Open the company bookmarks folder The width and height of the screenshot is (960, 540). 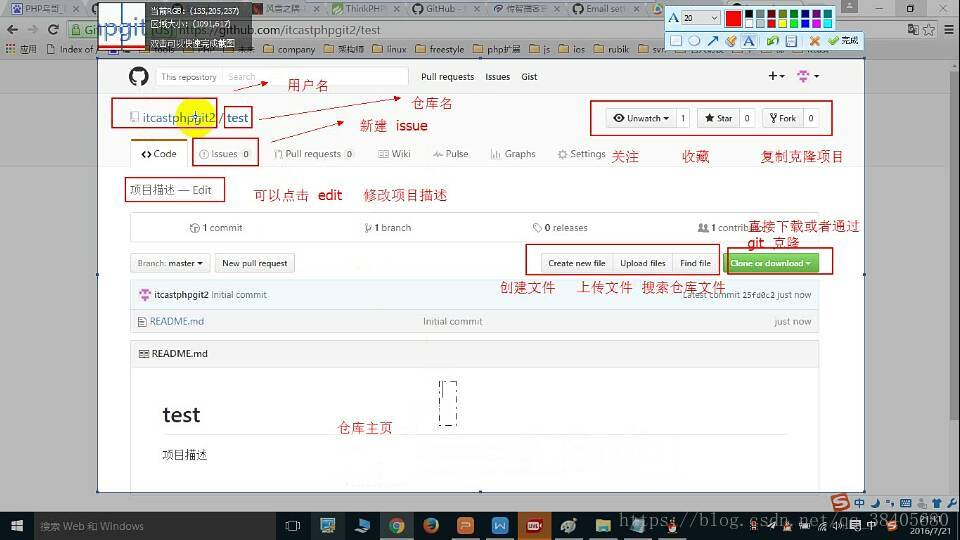click(289, 49)
